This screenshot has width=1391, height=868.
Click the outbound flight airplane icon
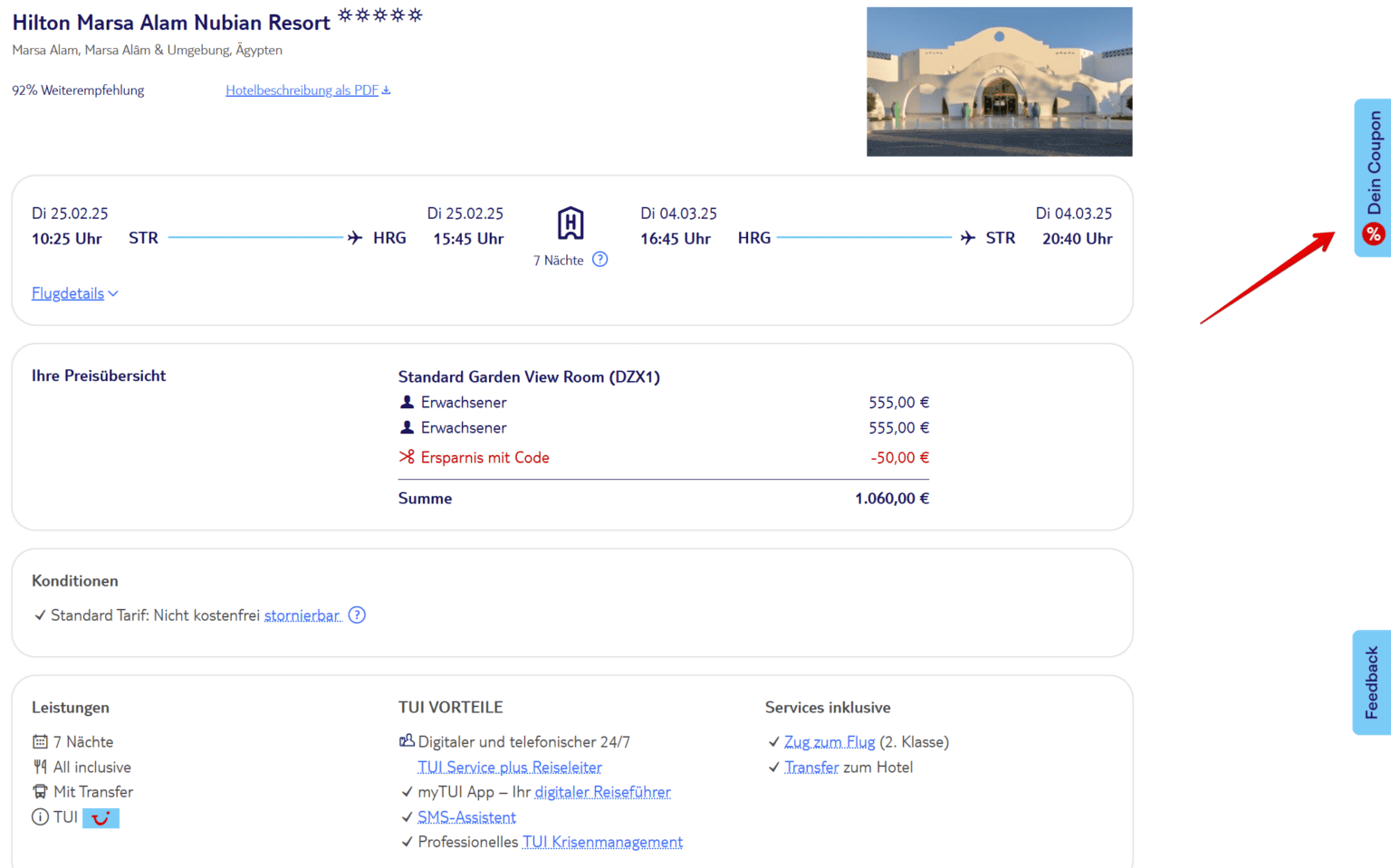click(355, 238)
